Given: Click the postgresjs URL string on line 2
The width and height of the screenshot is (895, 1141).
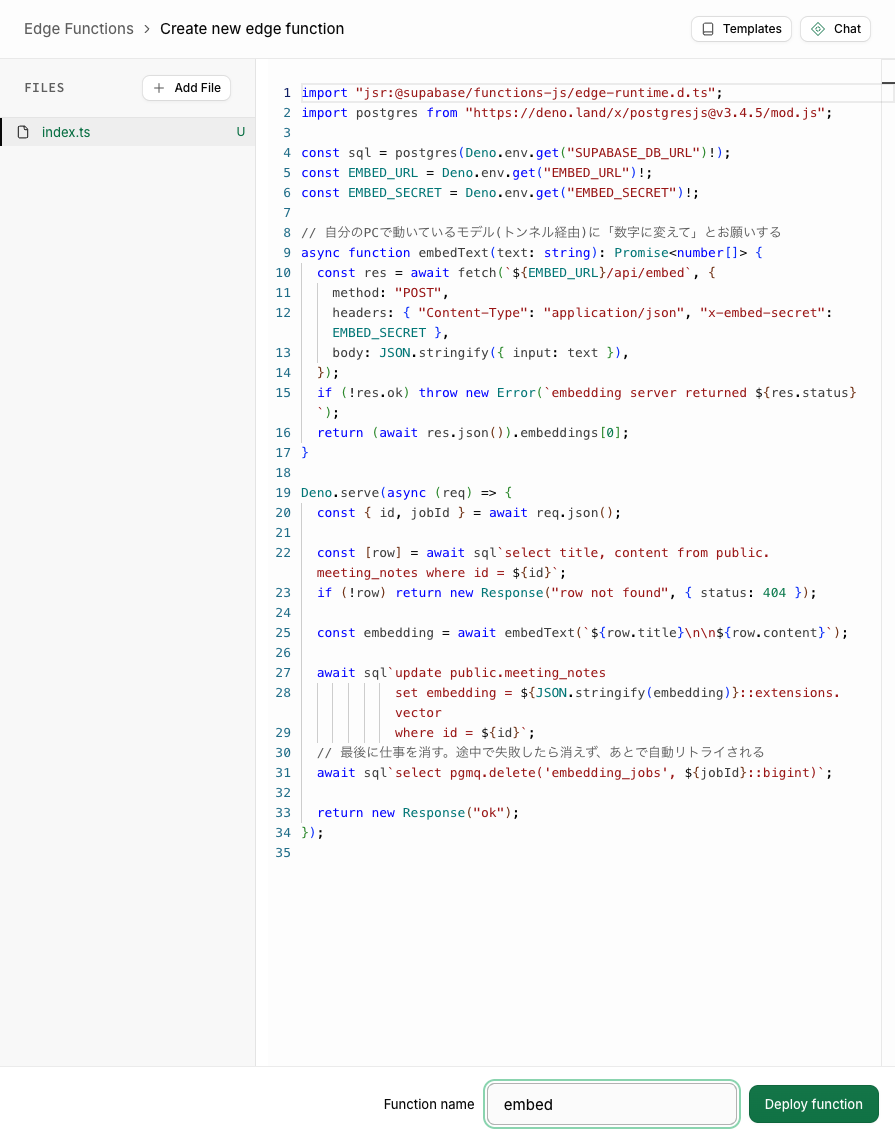Looking at the screenshot, I should 645,113.
